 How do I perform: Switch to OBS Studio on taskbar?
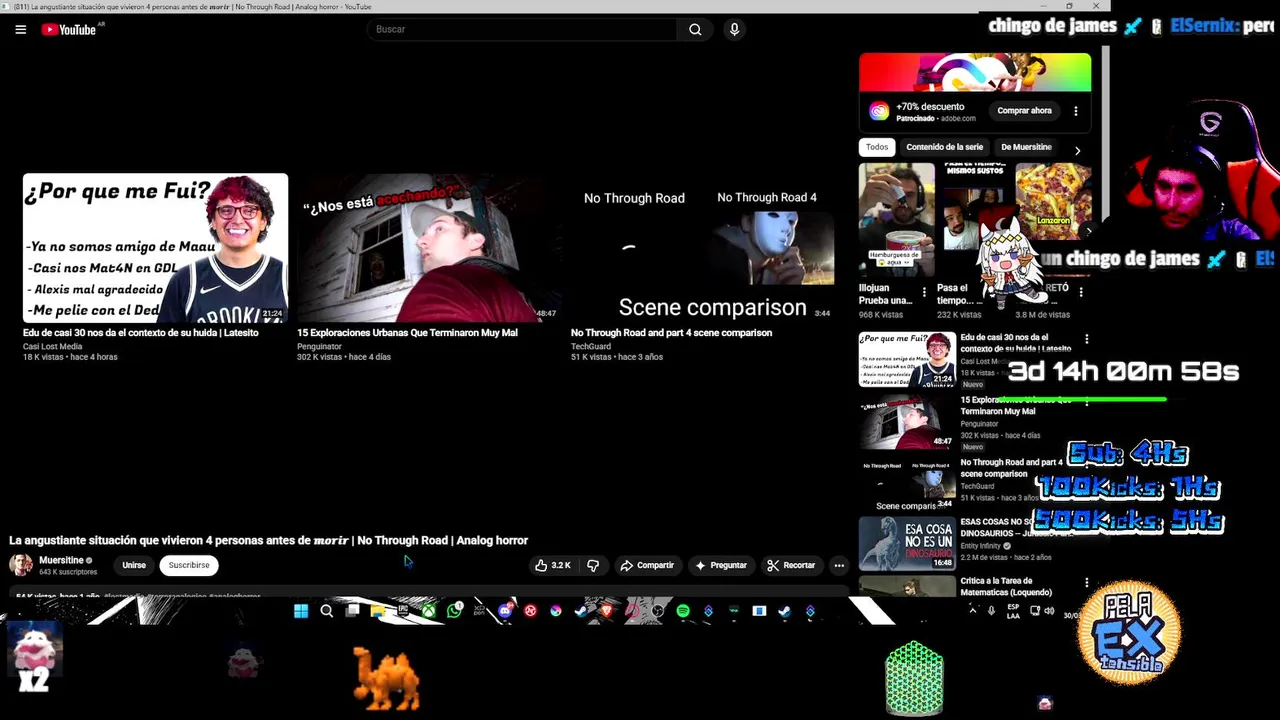[x=659, y=611]
